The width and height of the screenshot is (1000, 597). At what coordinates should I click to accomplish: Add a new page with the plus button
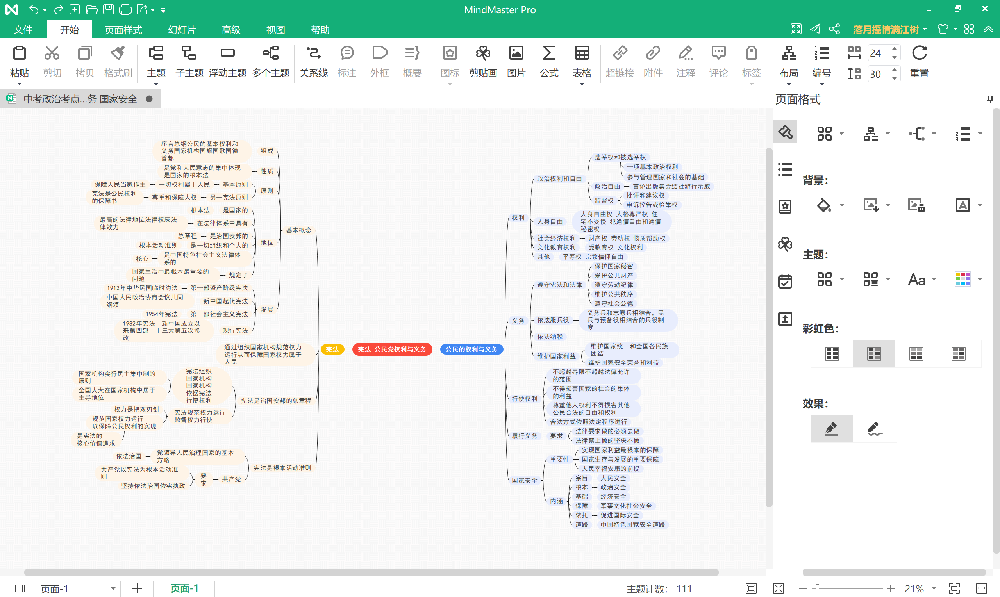click(137, 588)
